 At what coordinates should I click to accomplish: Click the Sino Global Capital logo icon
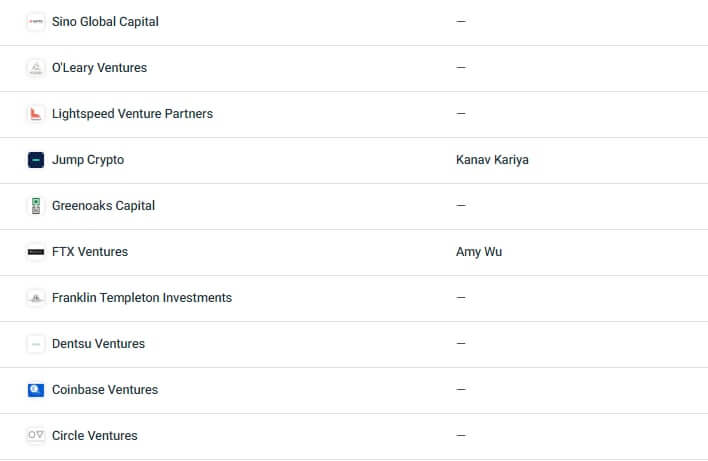tap(36, 22)
